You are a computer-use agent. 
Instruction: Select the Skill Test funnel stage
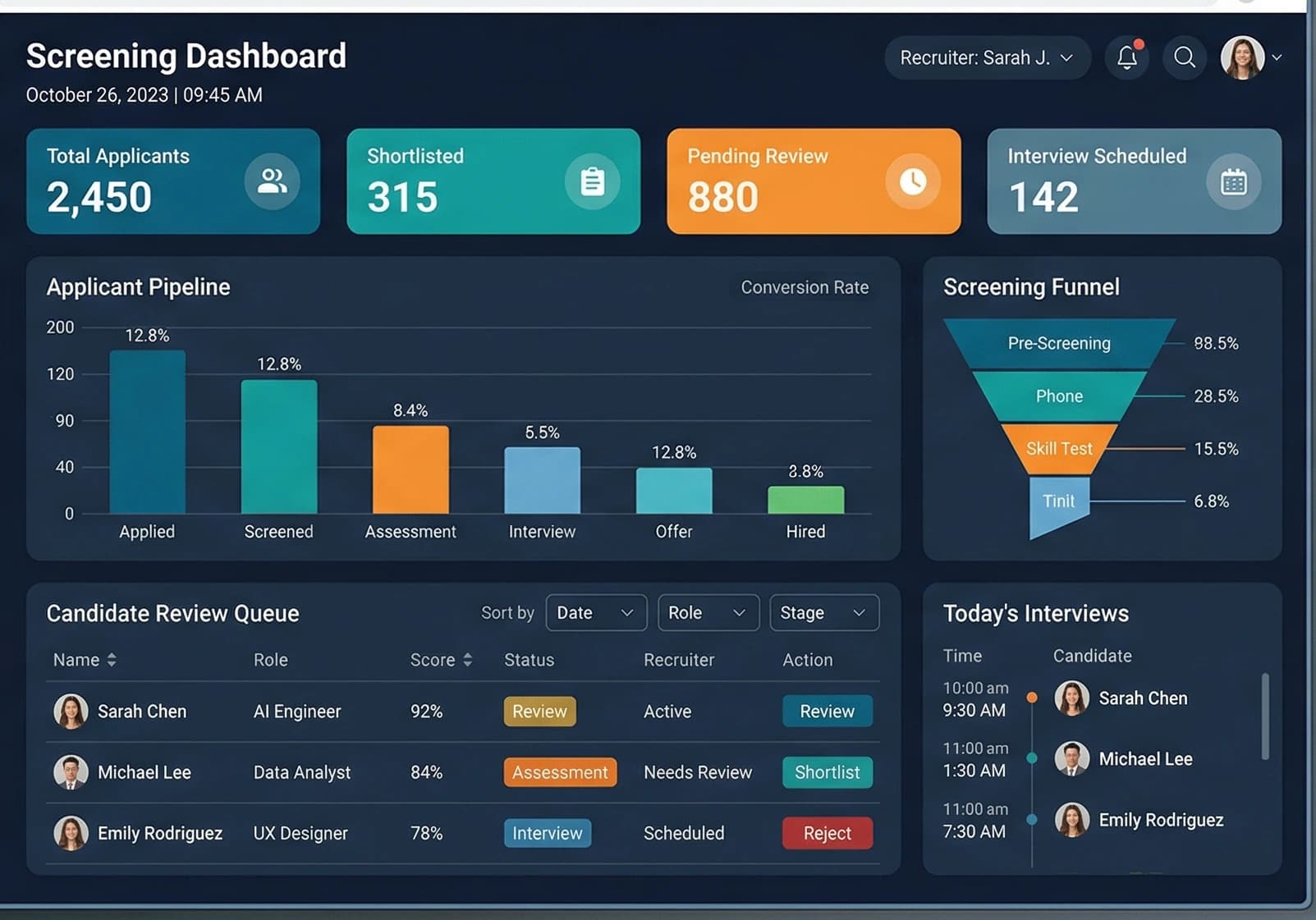pos(1058,449)
